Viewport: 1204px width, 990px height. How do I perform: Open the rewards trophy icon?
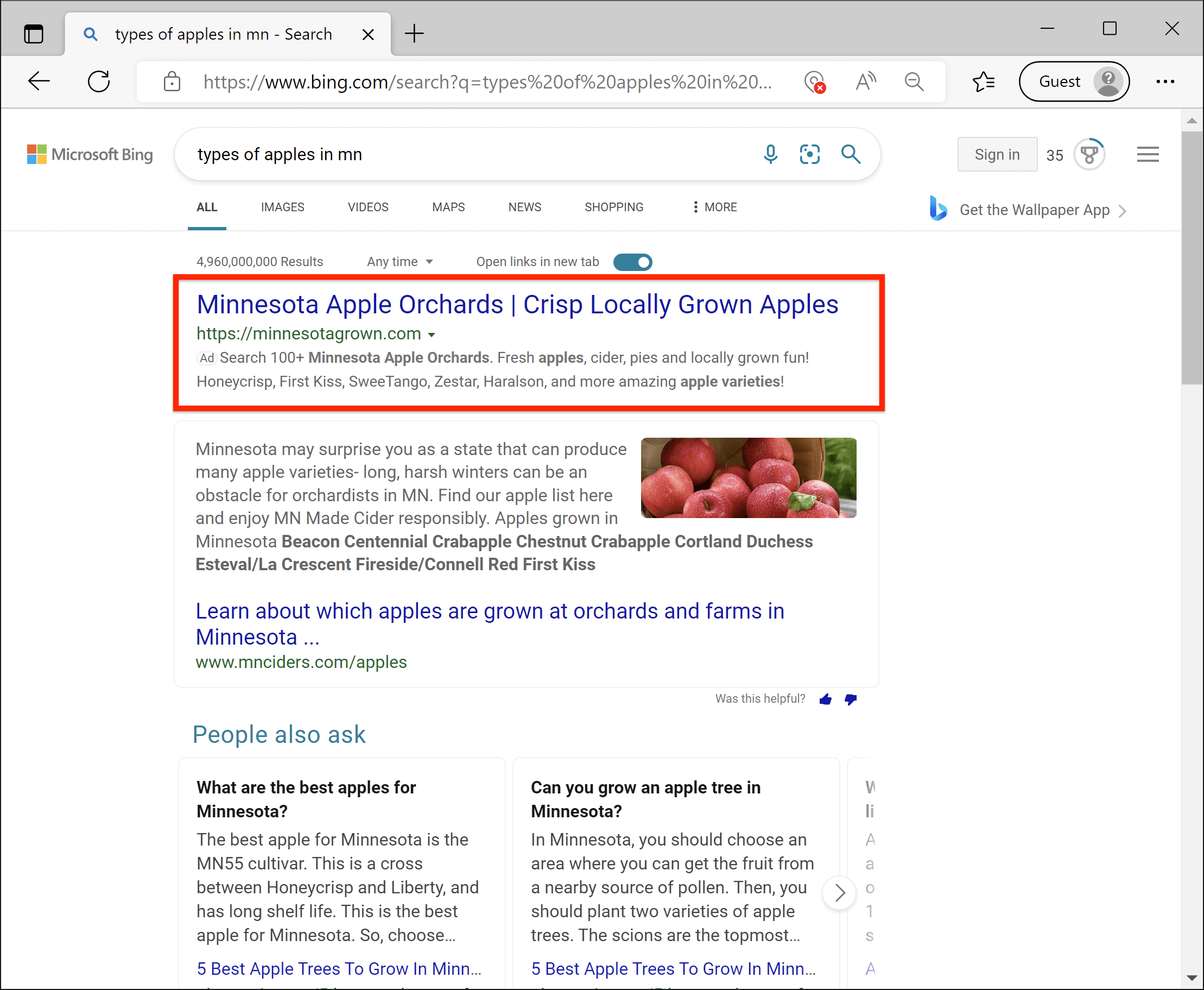[1089, 154]
